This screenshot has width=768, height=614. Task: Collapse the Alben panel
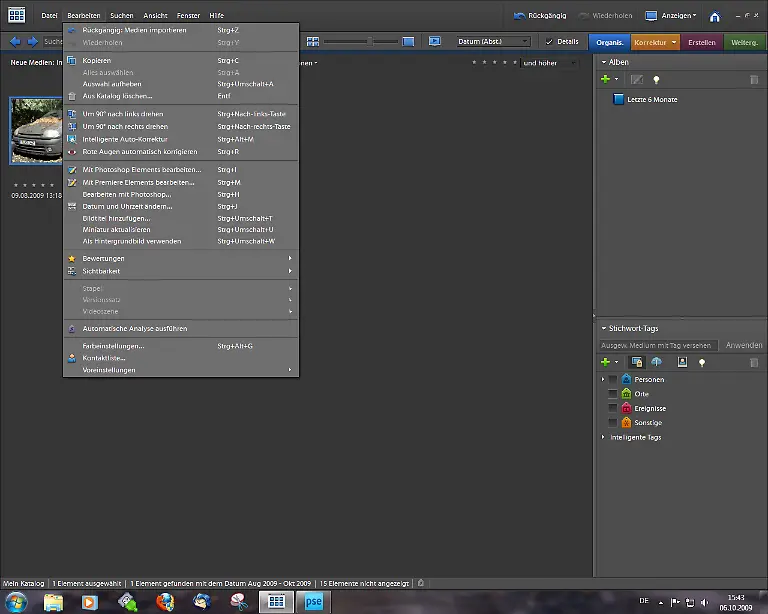[603, 62]
